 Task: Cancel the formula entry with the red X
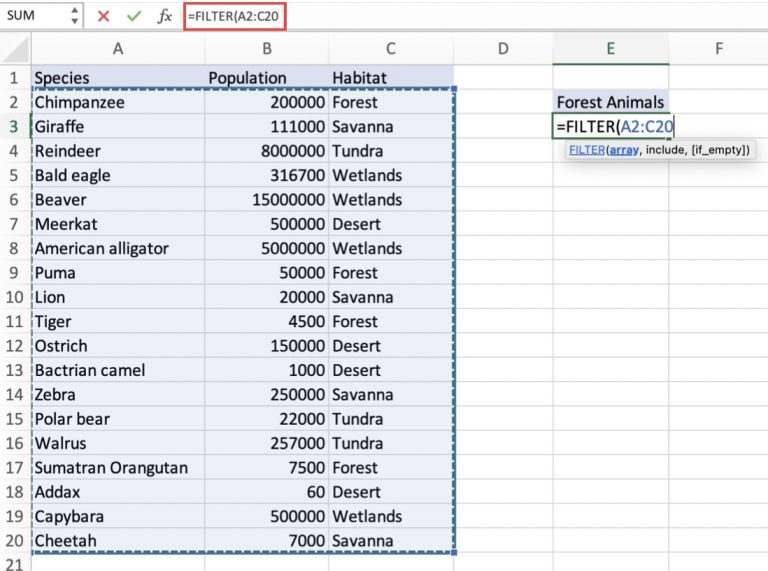(x=104, y=16)
